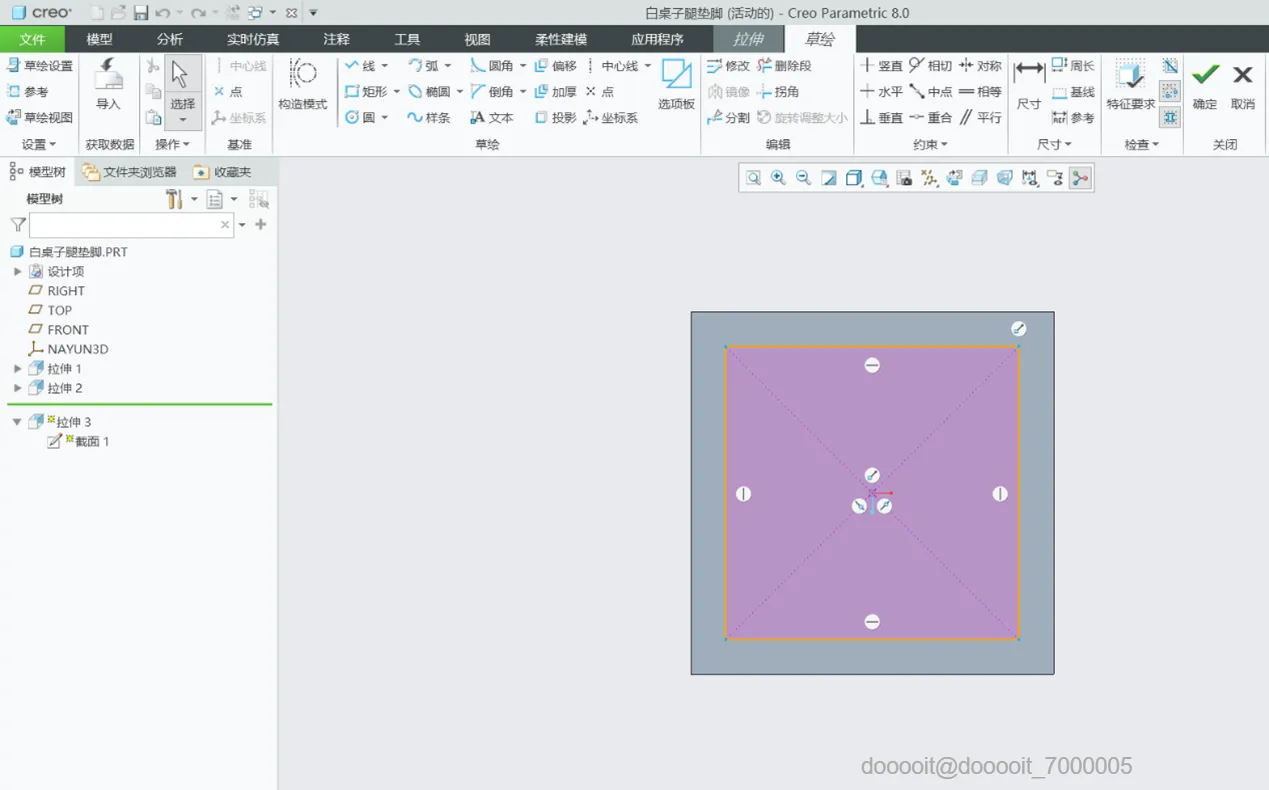
Task: Switch to the 模型 ribbon tab
Action: point(99,39)
